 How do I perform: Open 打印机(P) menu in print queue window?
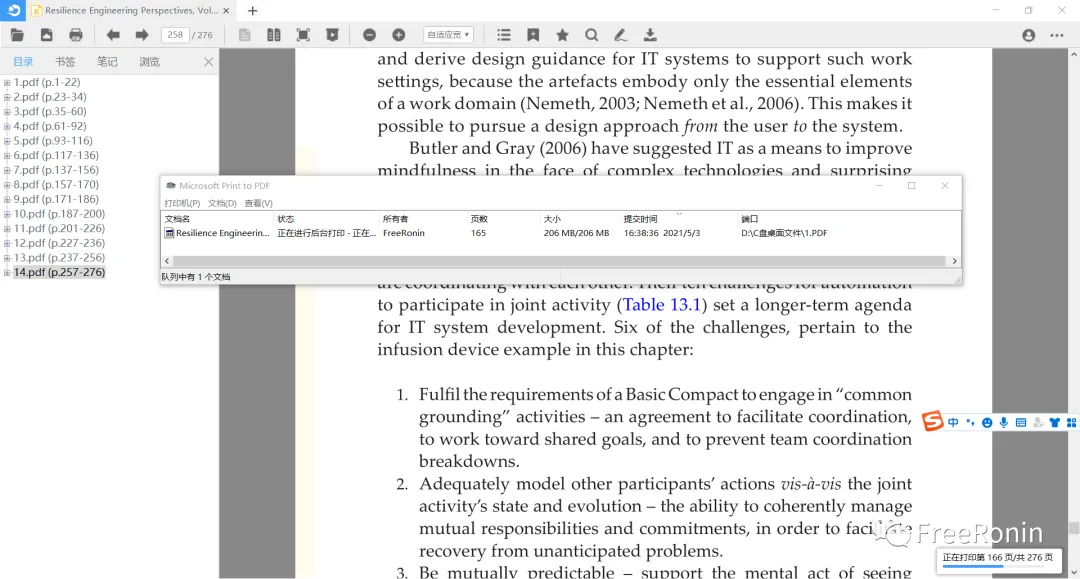coord(182,203)
